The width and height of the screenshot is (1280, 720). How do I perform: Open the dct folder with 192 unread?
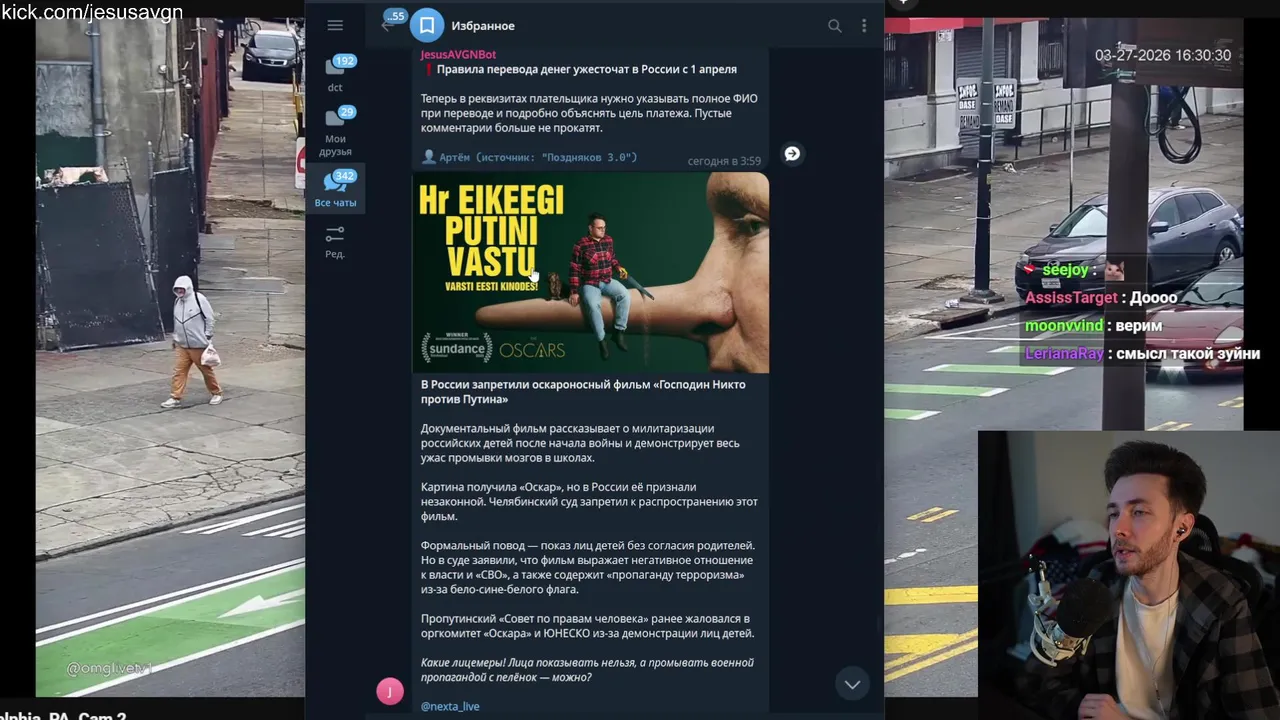pos(336,73)
